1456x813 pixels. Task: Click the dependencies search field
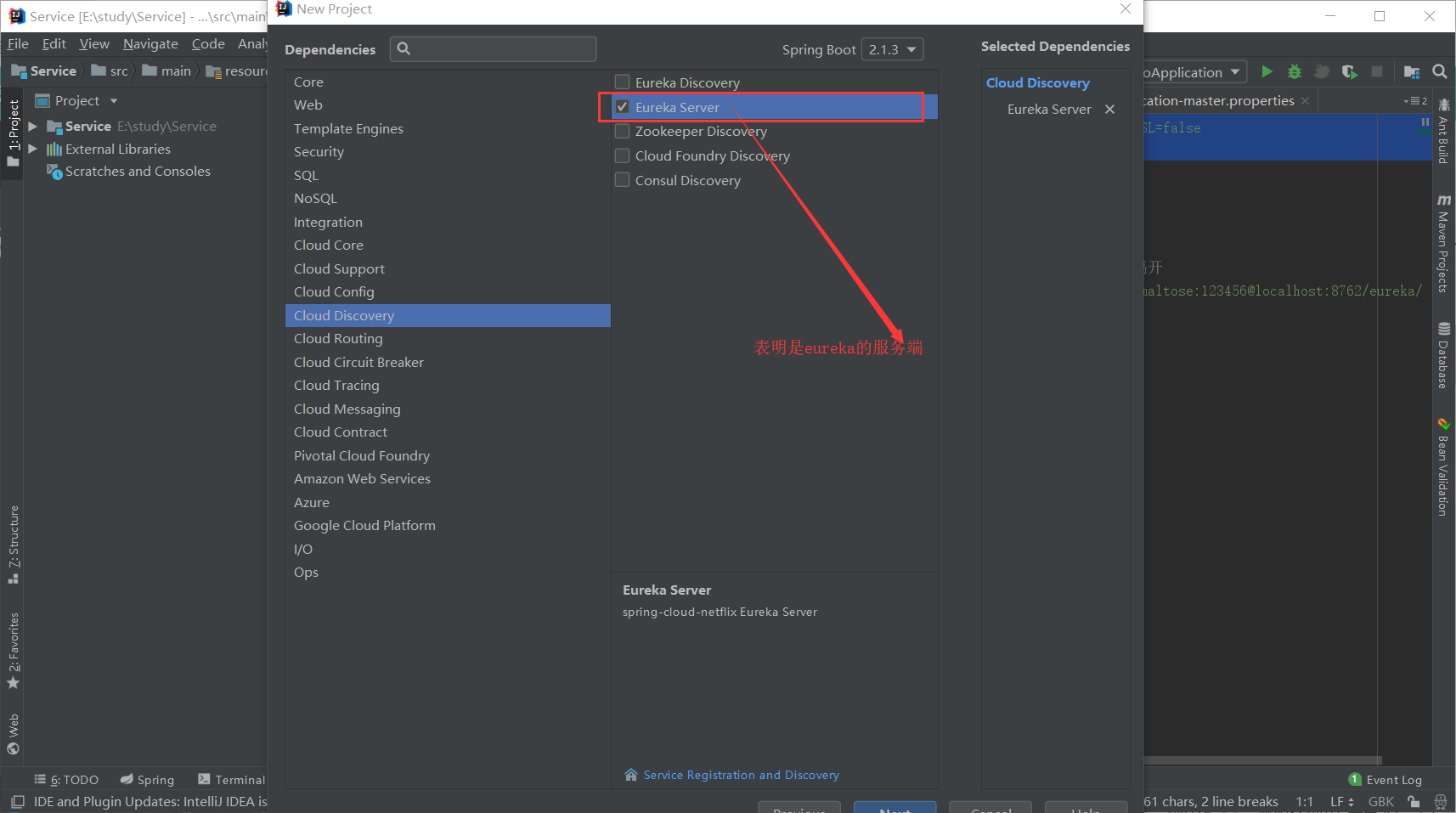[494, 49]
